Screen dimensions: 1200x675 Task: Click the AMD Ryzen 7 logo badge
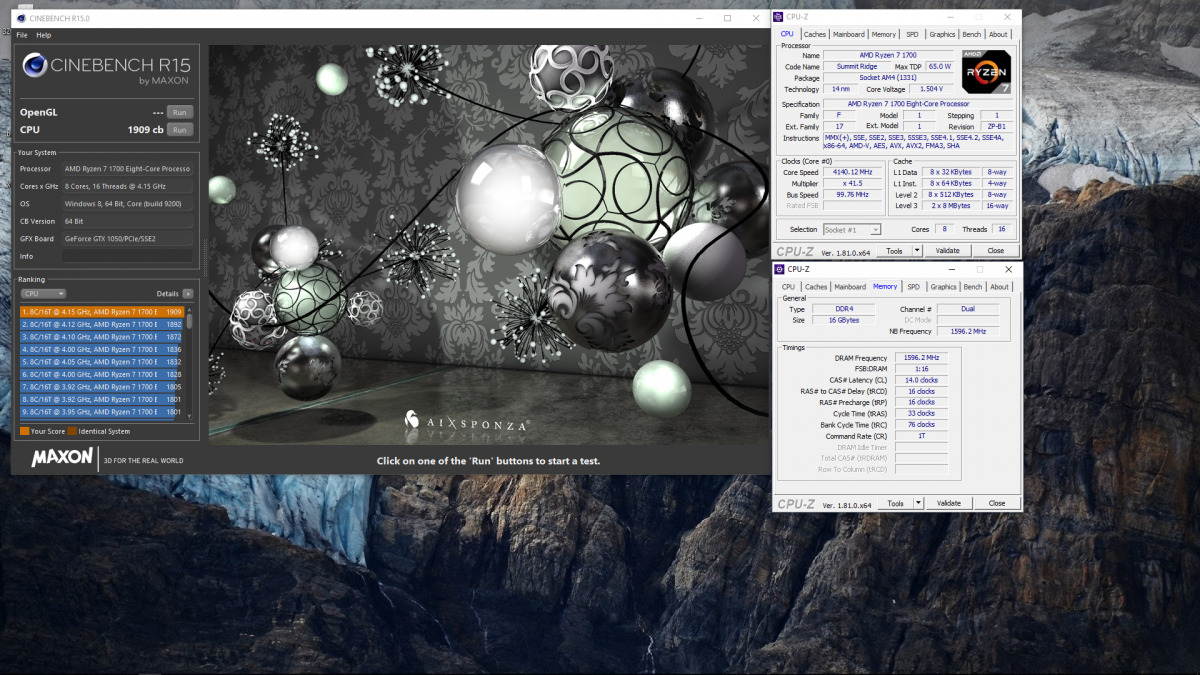point(986,72)
